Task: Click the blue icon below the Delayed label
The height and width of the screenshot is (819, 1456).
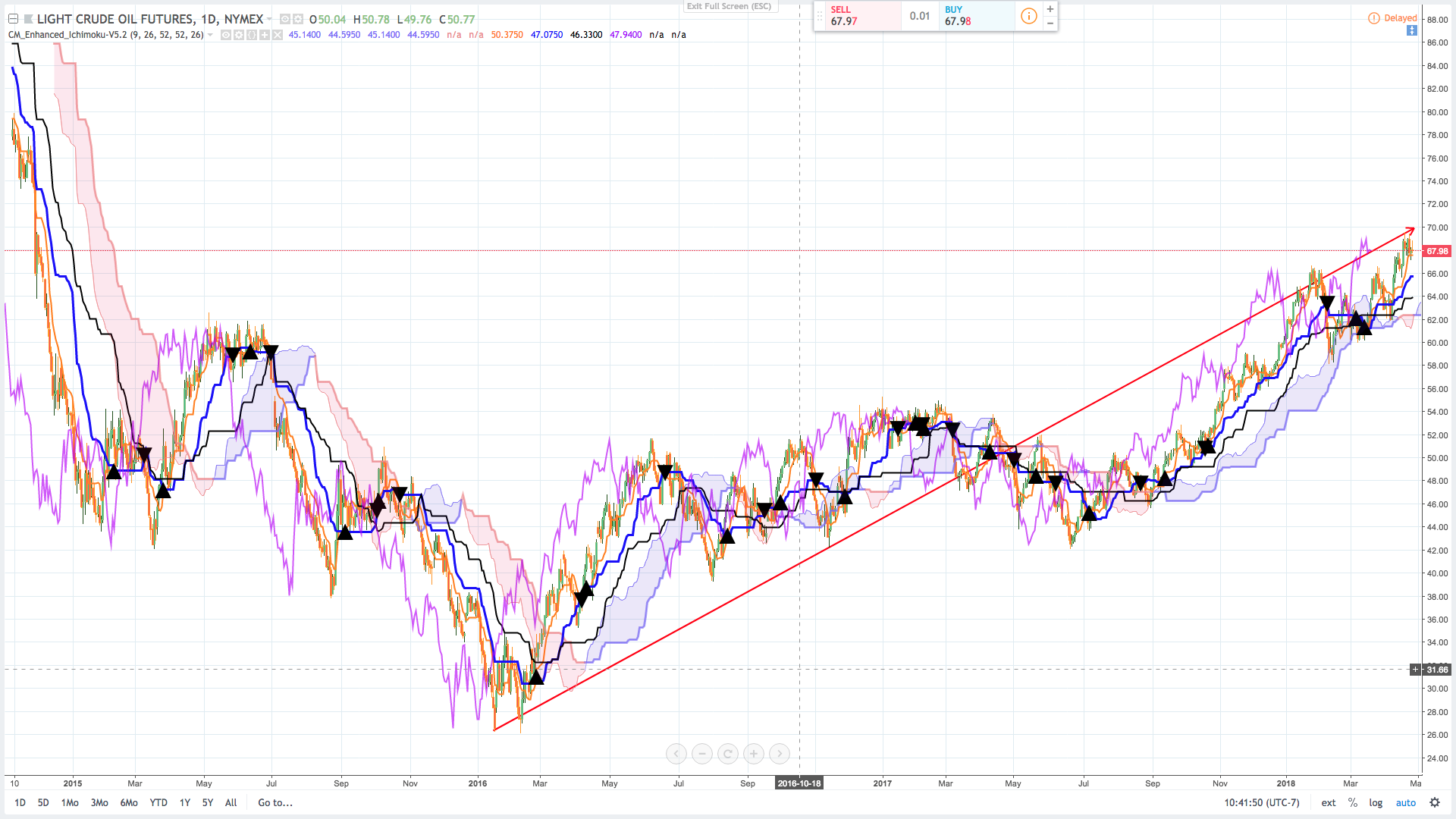Action: 1411,30
